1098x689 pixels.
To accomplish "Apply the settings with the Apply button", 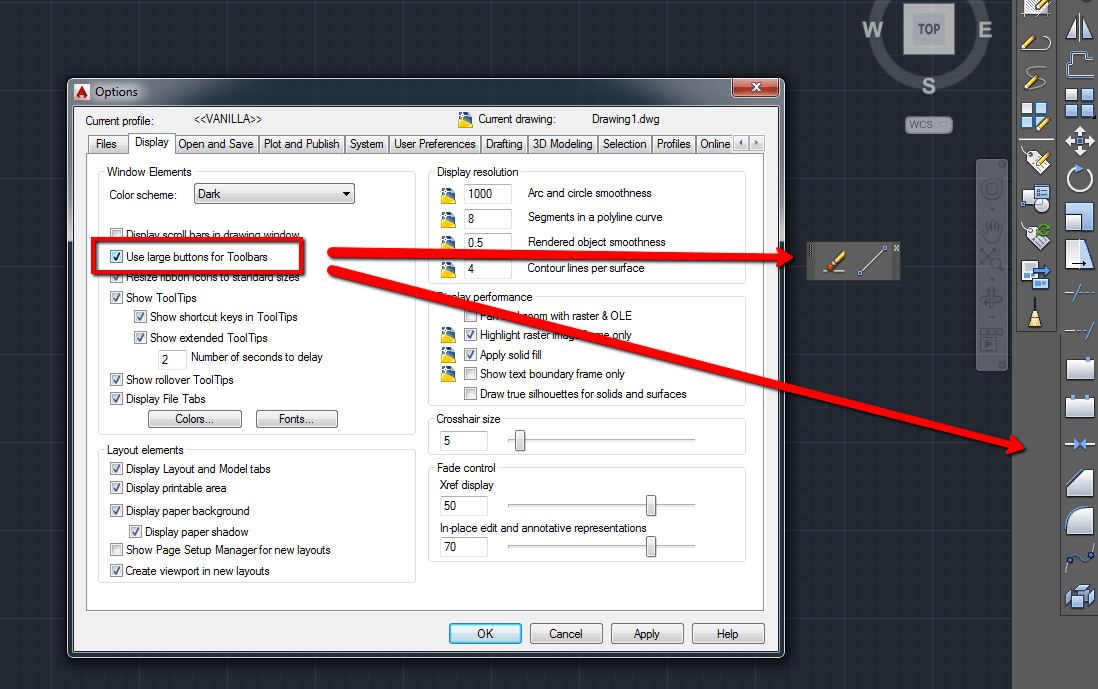I will click(x=647, y=633).
